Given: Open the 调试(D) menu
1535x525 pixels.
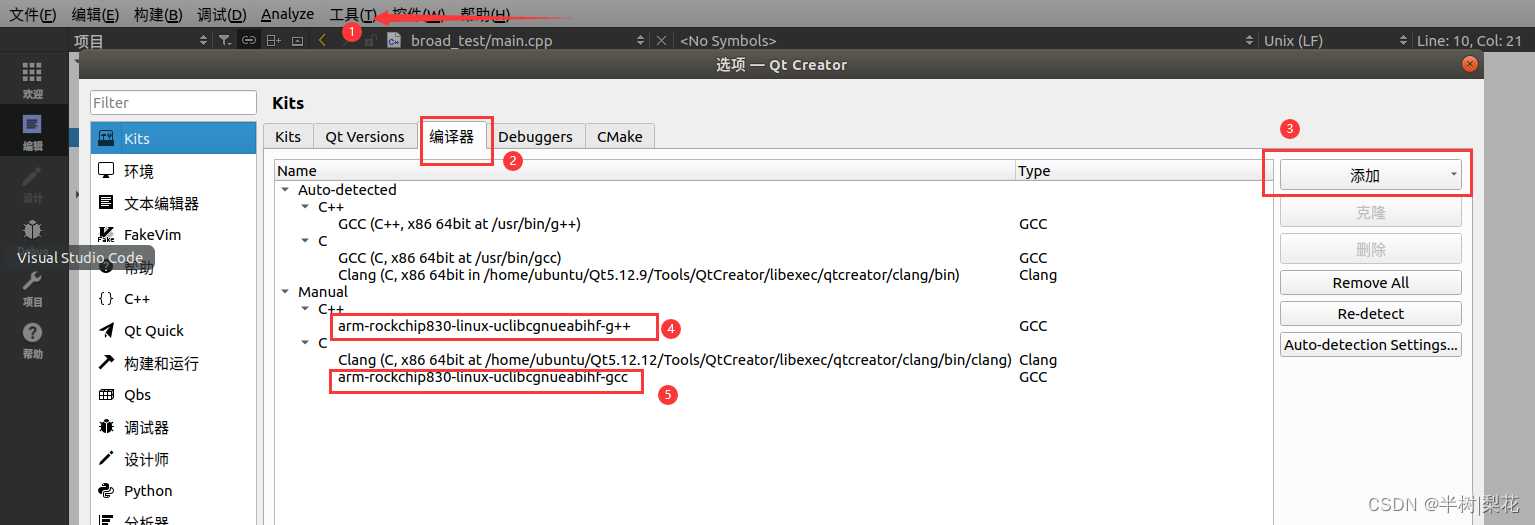Looking at the screenshot, I should [x=221, y=14].
